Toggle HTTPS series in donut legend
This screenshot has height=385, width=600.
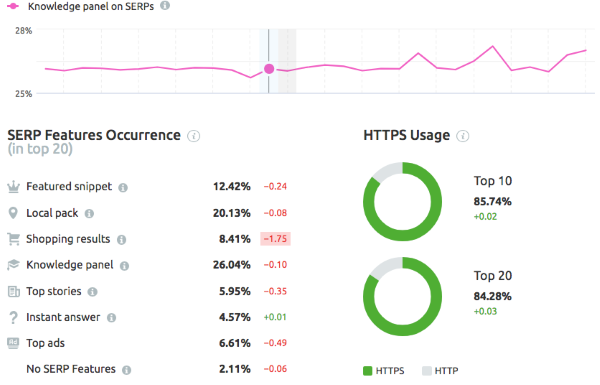tap(384, 370)
